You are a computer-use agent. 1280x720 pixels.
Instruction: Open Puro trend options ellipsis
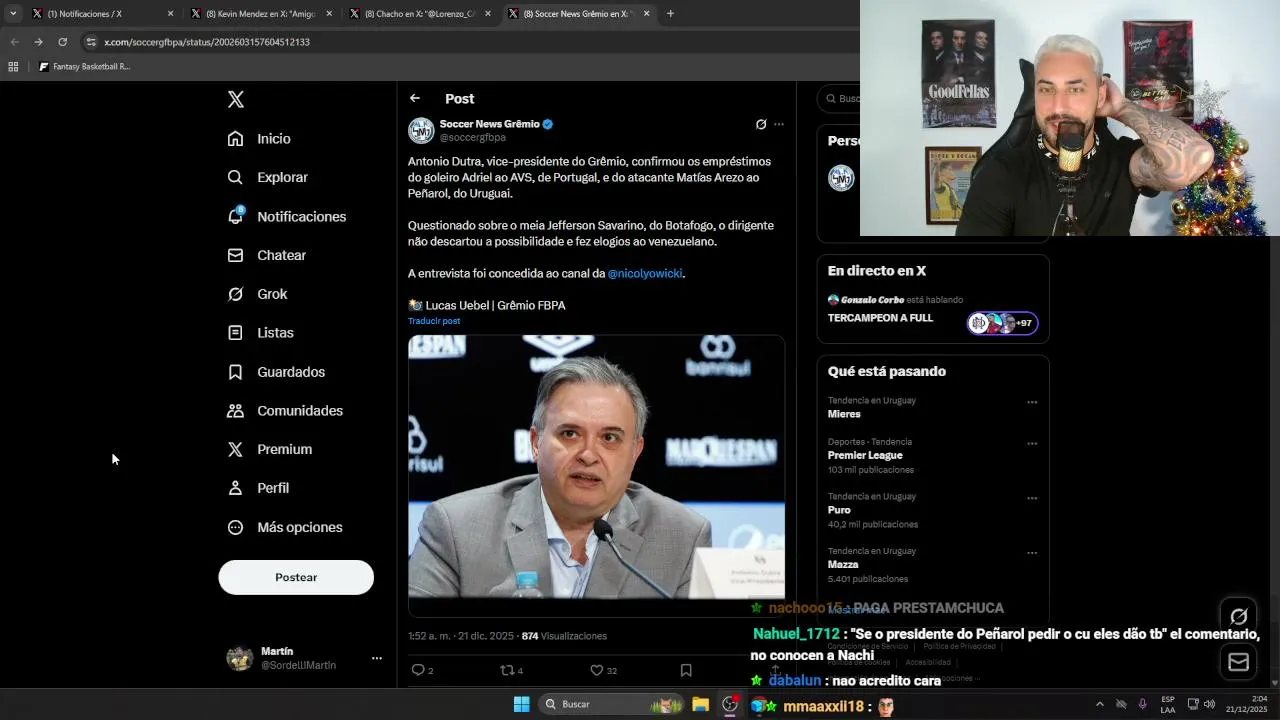point(1032,498)
